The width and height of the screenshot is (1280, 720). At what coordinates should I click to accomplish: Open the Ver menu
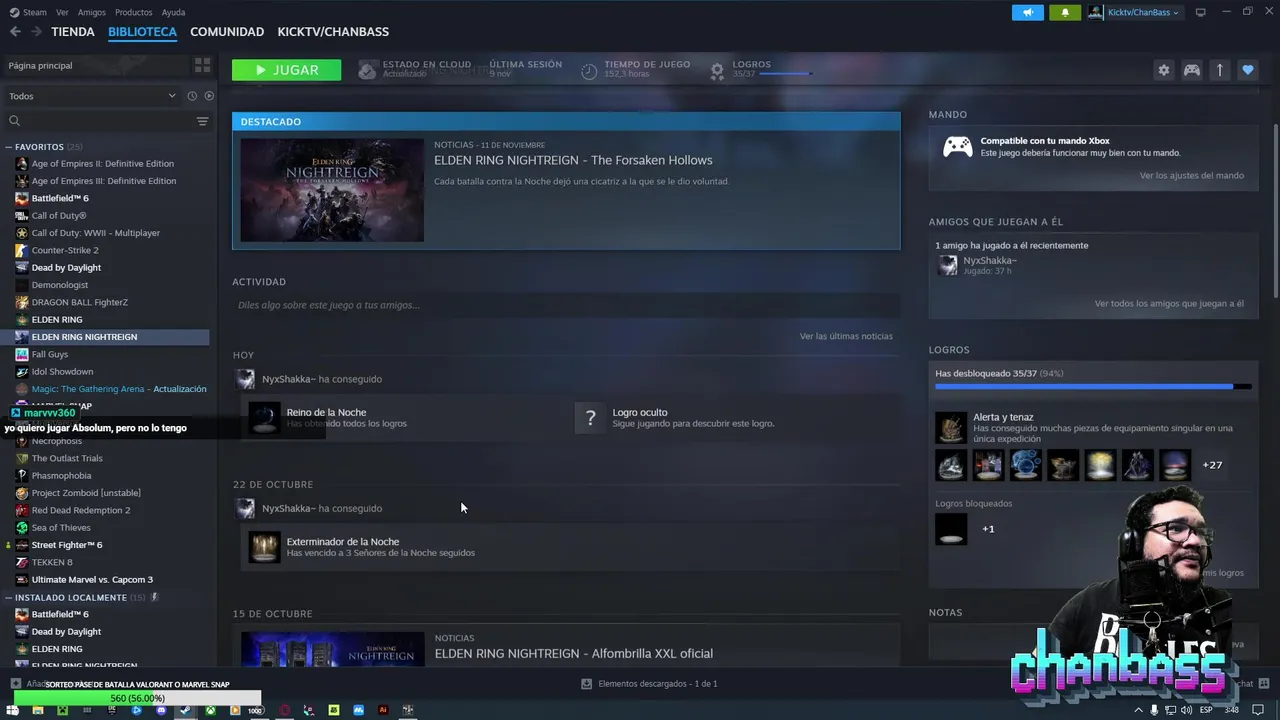coord(62,12)
